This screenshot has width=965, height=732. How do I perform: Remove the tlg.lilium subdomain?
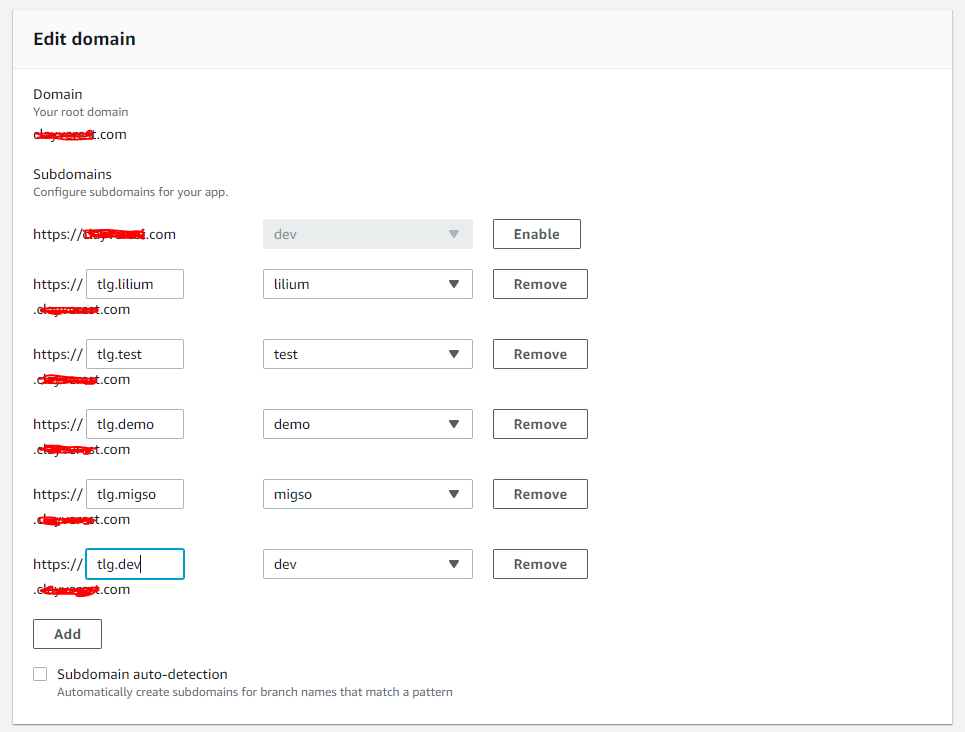539,283
